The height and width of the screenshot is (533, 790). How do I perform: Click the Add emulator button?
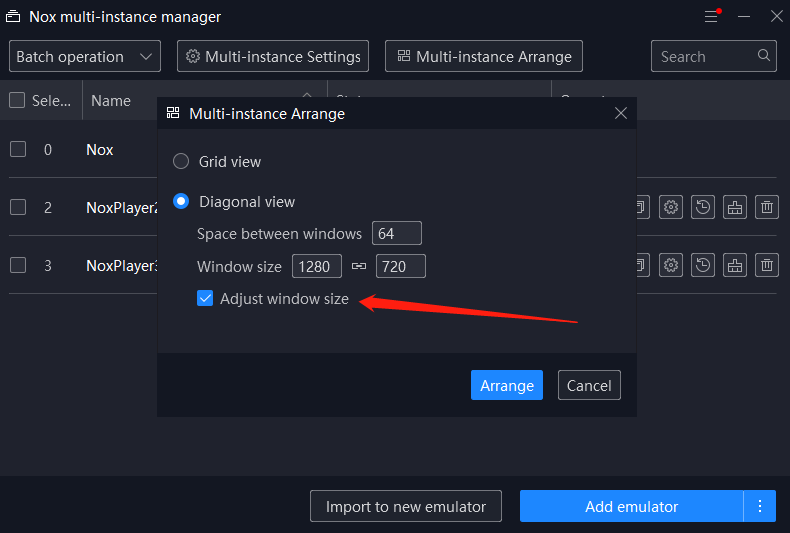pyautogui.click(x=631, y=506)
